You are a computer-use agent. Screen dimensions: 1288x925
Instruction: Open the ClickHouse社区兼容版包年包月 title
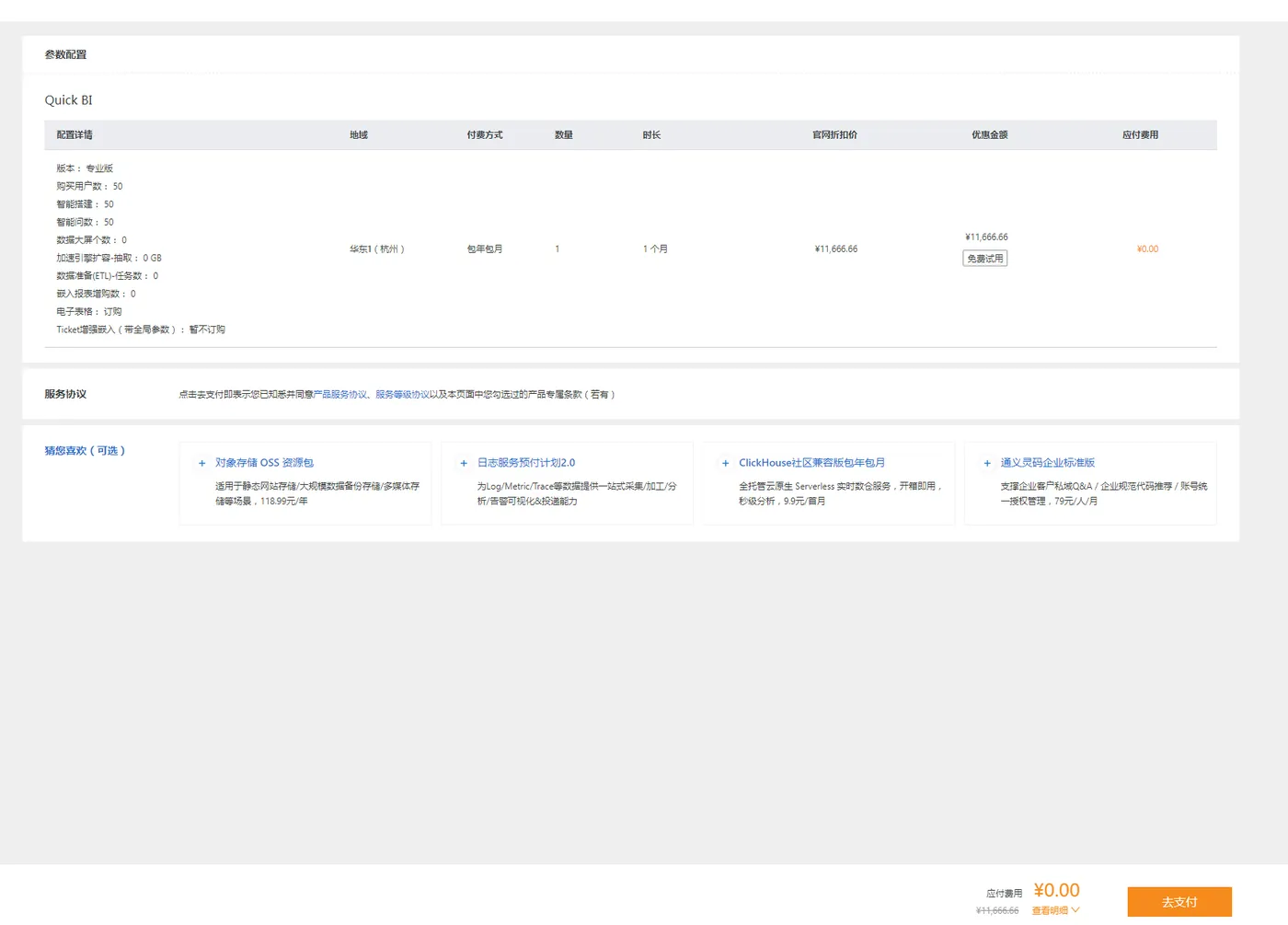(811, 463)
